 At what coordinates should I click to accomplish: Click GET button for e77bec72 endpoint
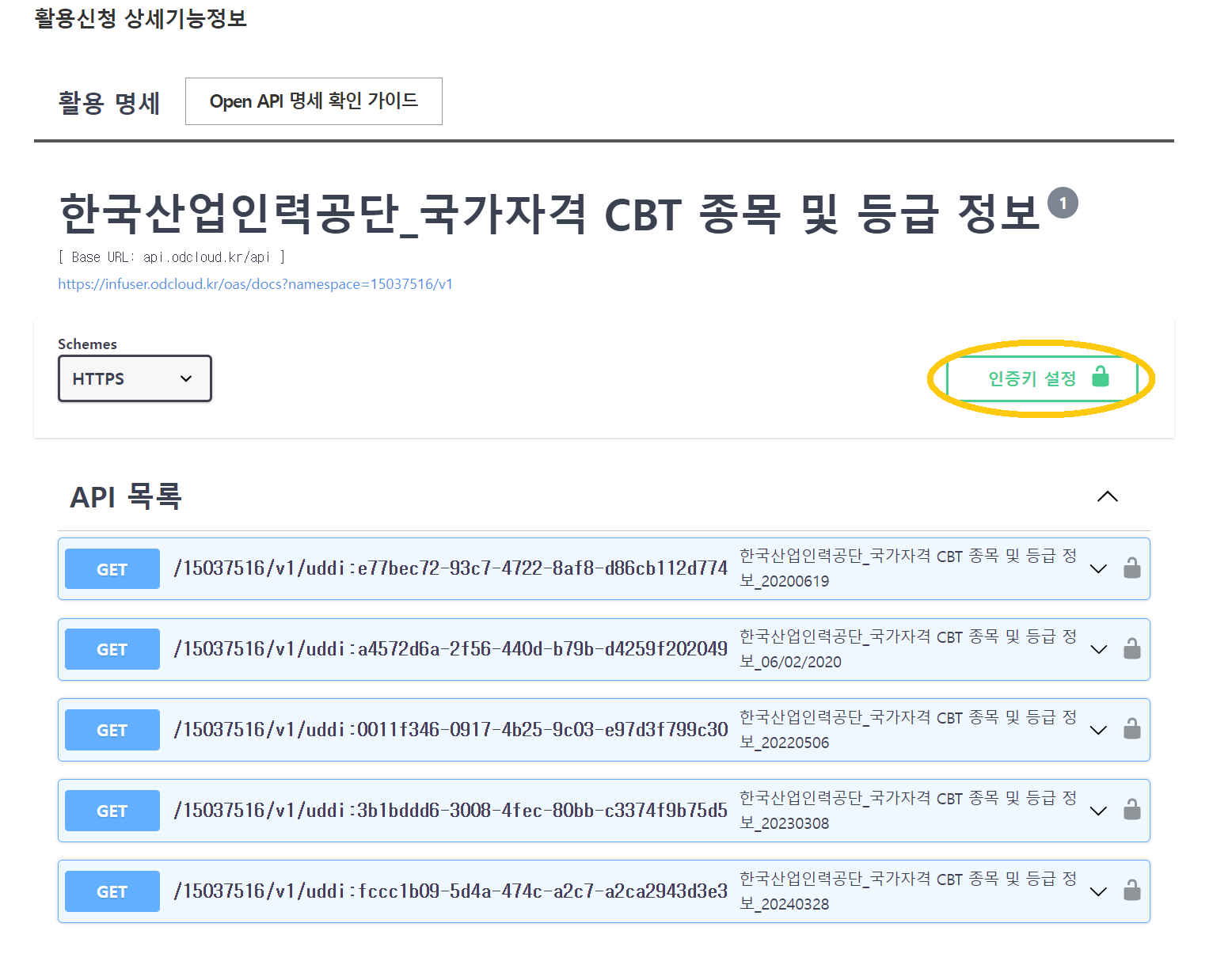(112, 569)
